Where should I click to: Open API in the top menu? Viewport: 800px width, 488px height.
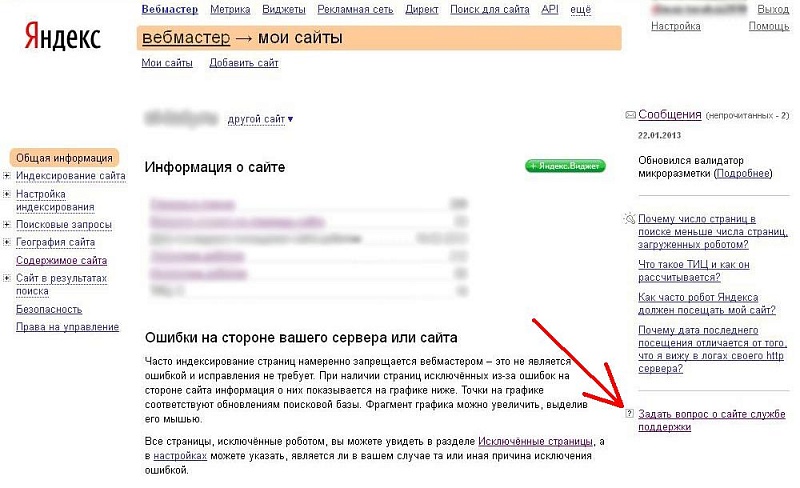[550, 9]
